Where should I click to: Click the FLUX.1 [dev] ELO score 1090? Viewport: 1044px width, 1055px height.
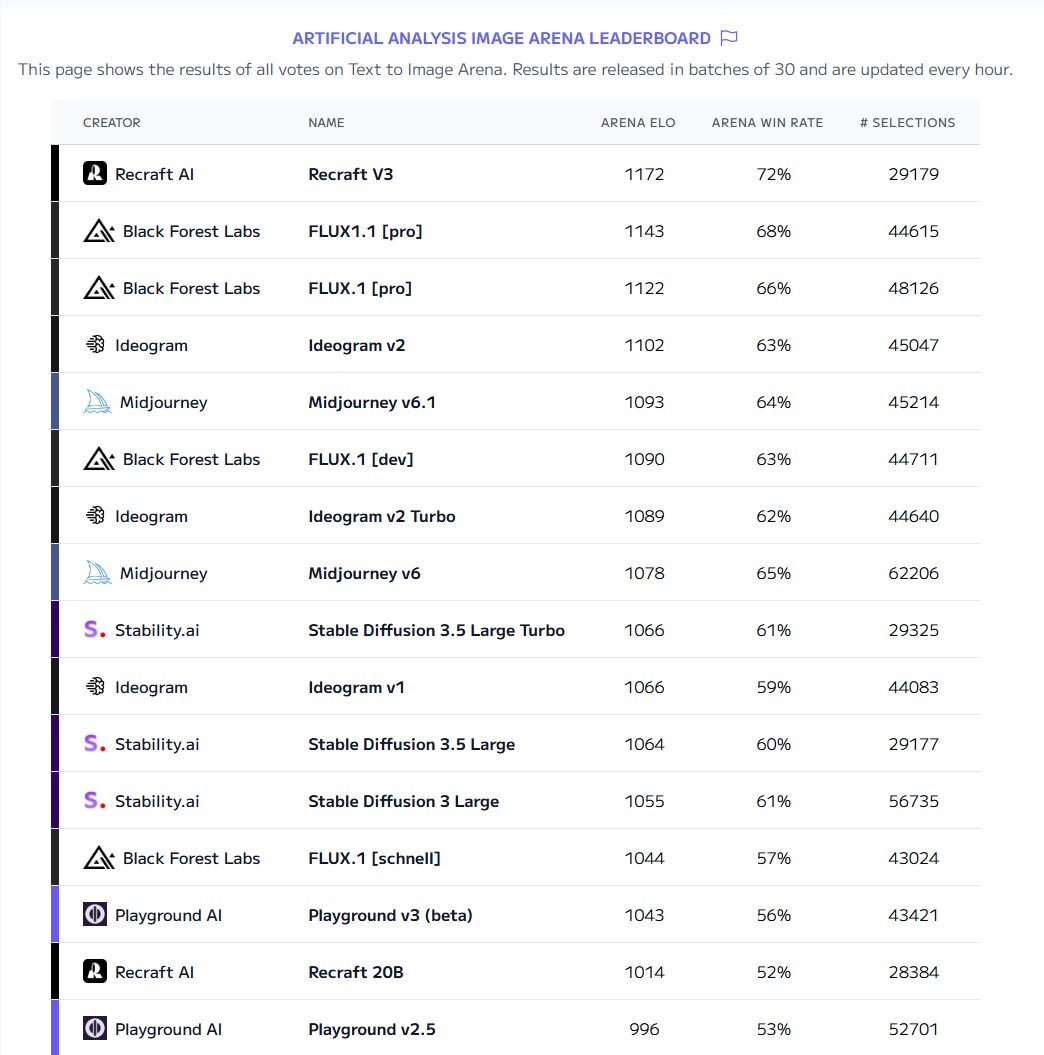click(x=644, y=459)
